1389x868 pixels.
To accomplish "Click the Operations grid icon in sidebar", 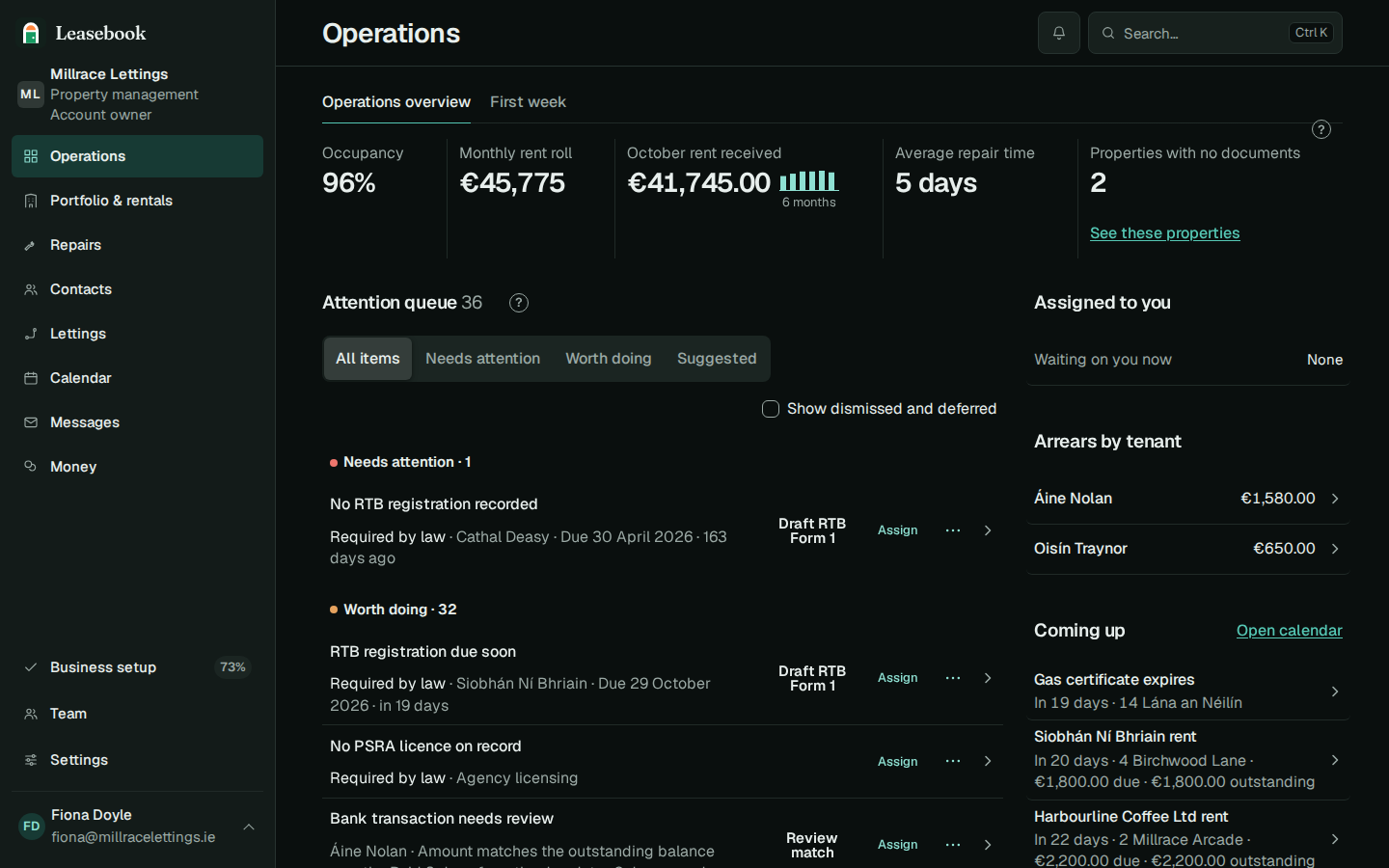I will click(x=31, y=156).
